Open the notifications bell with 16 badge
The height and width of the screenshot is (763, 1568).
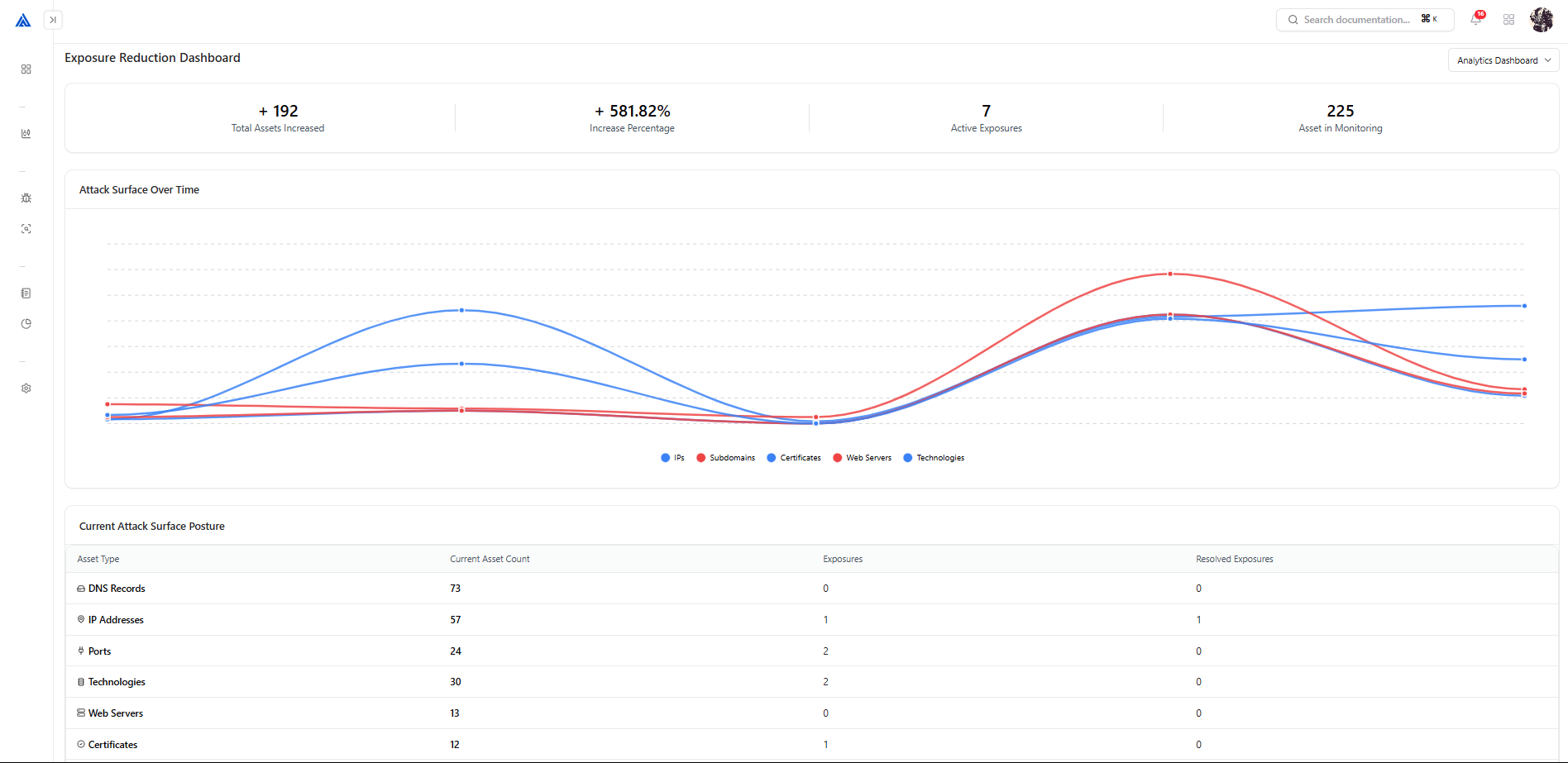pos(1476,20)
